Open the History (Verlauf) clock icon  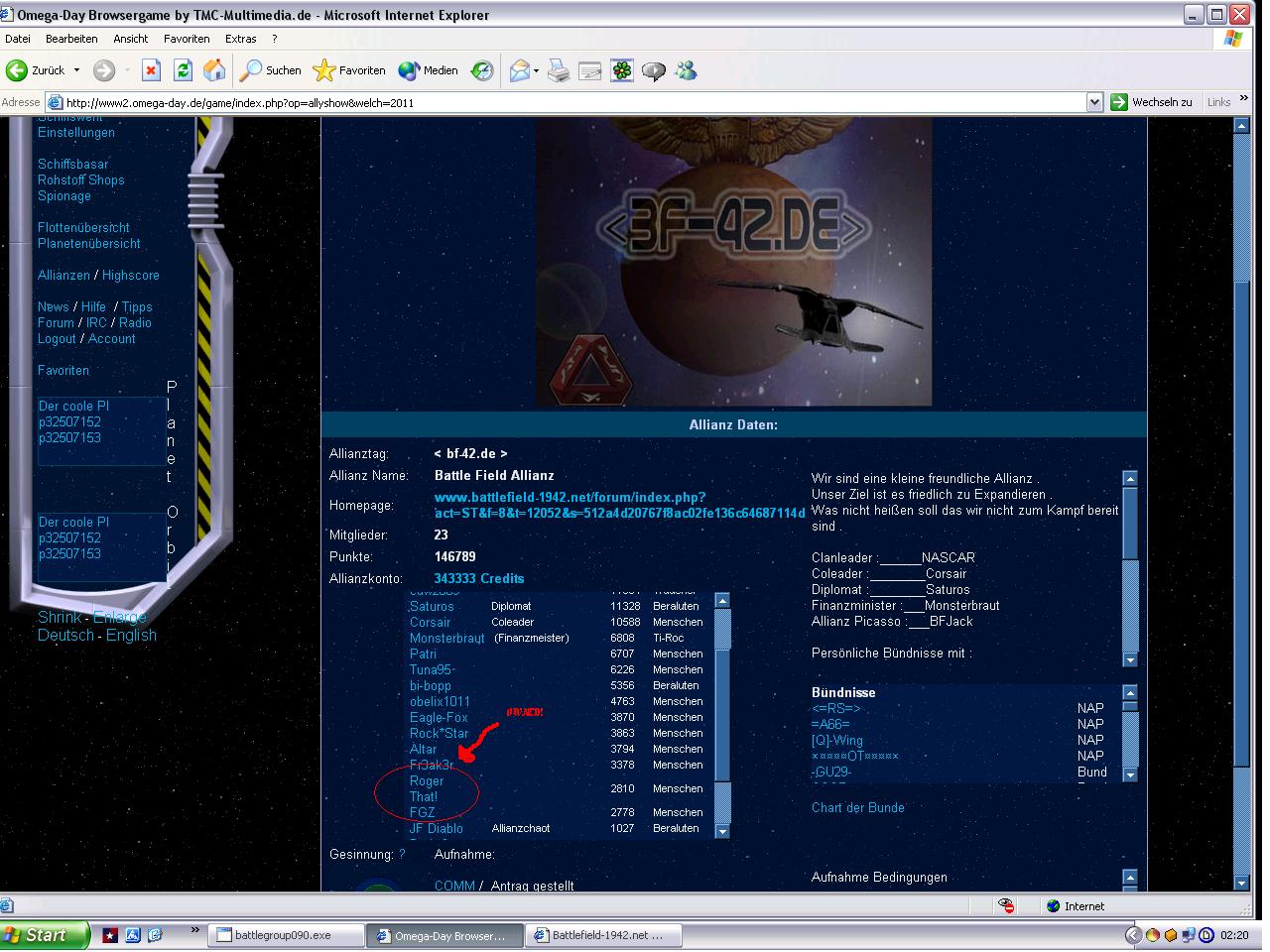(x=482, y=70)
